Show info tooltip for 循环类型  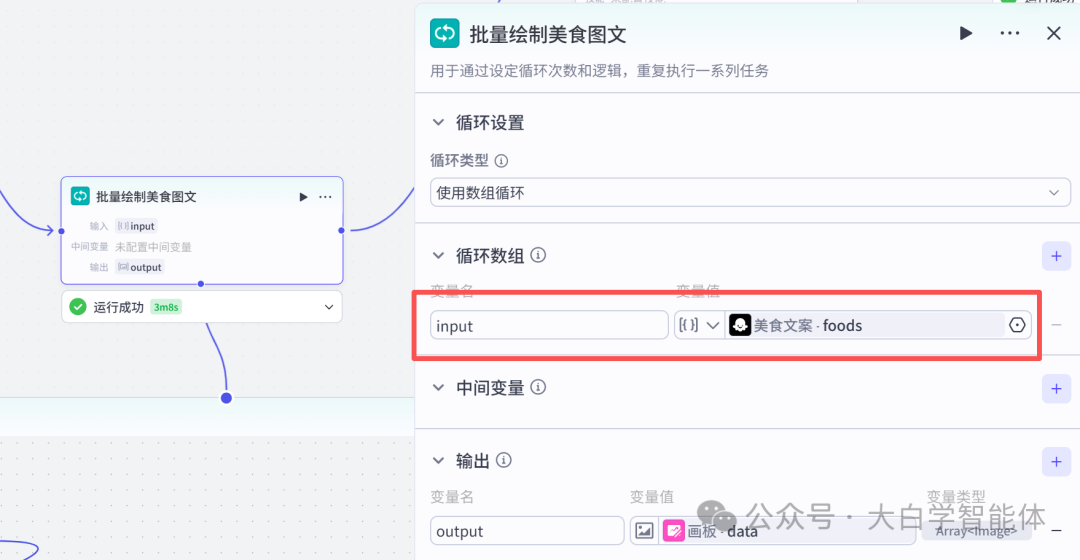coord(501,160)
